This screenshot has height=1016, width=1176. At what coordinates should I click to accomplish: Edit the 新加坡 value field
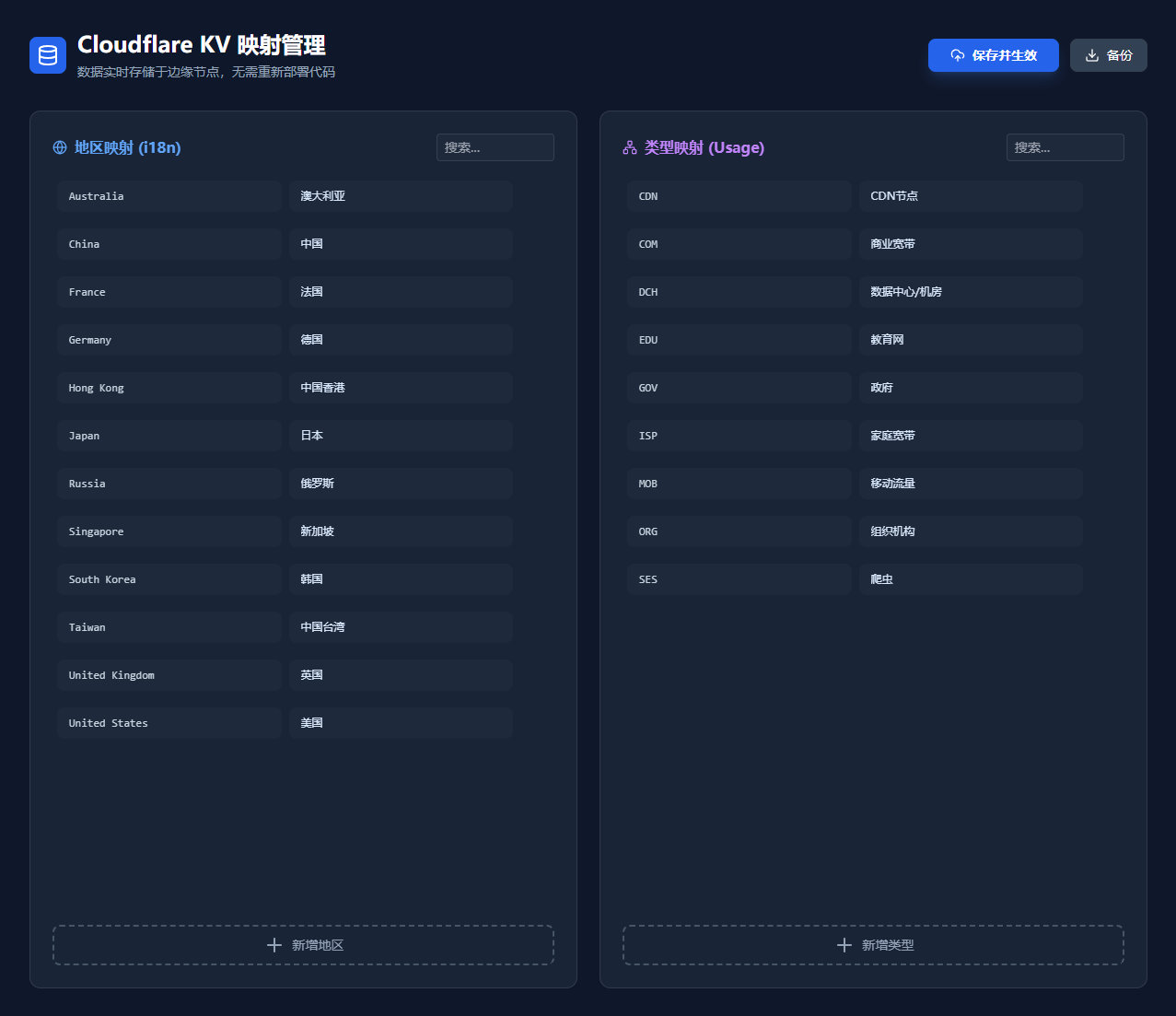click(x=401, y=531)
